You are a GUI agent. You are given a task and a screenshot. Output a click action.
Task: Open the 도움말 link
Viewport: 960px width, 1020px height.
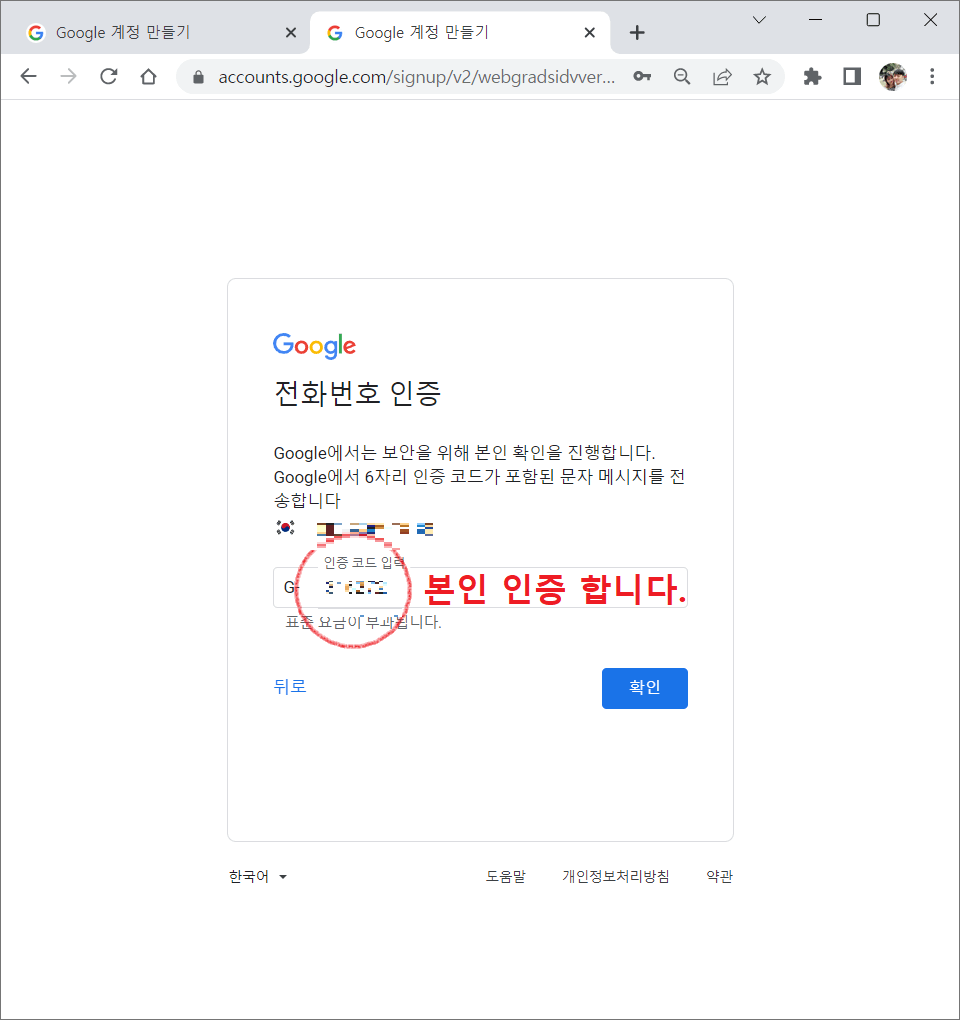tap(505, 877)
